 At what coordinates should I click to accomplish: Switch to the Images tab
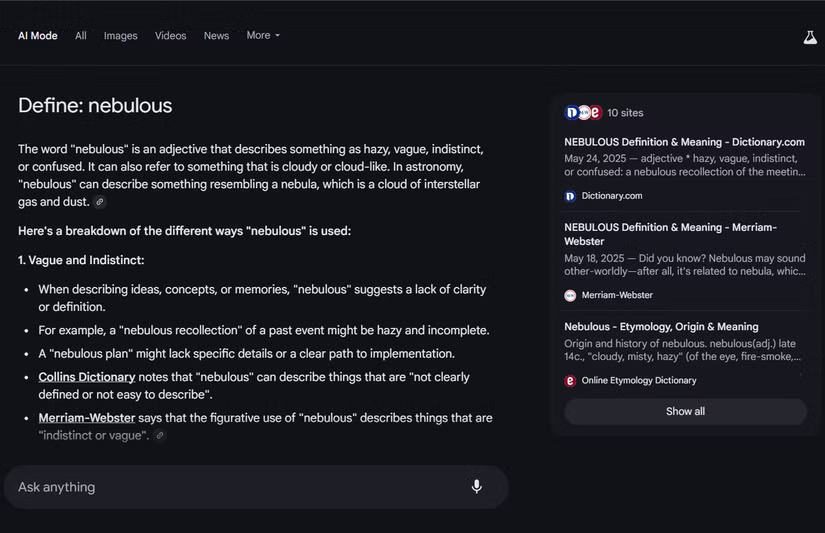120,36
